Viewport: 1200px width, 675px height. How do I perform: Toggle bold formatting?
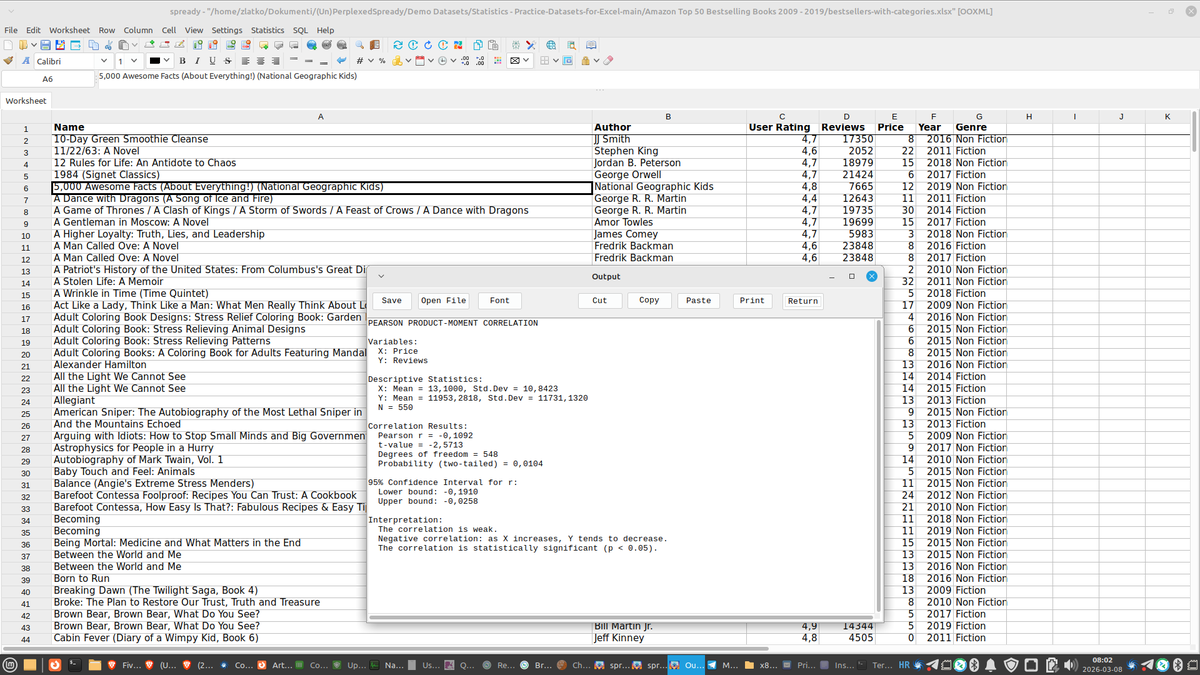coord(182,61)
